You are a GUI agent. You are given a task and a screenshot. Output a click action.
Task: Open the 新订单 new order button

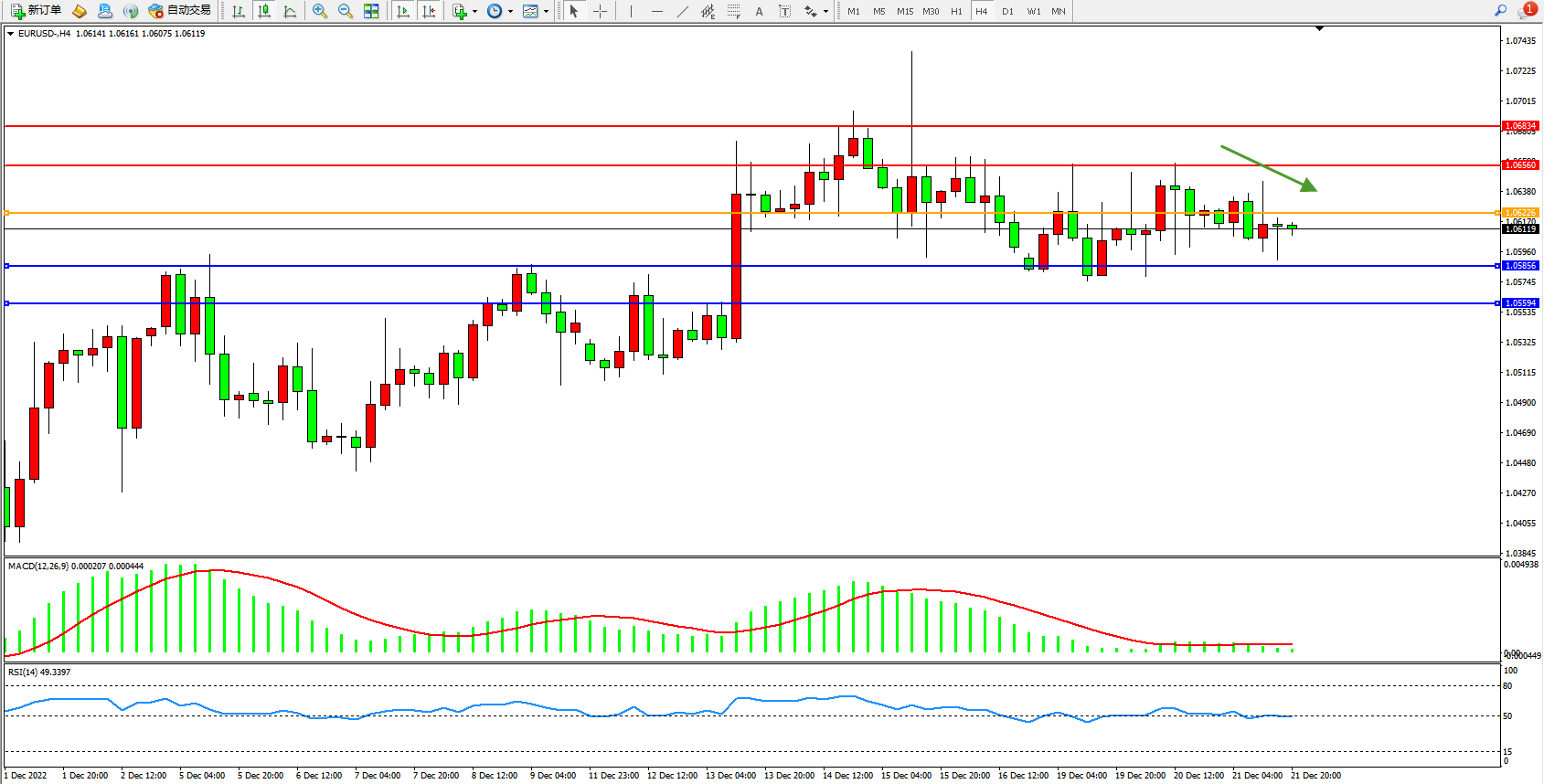point(37,11)
